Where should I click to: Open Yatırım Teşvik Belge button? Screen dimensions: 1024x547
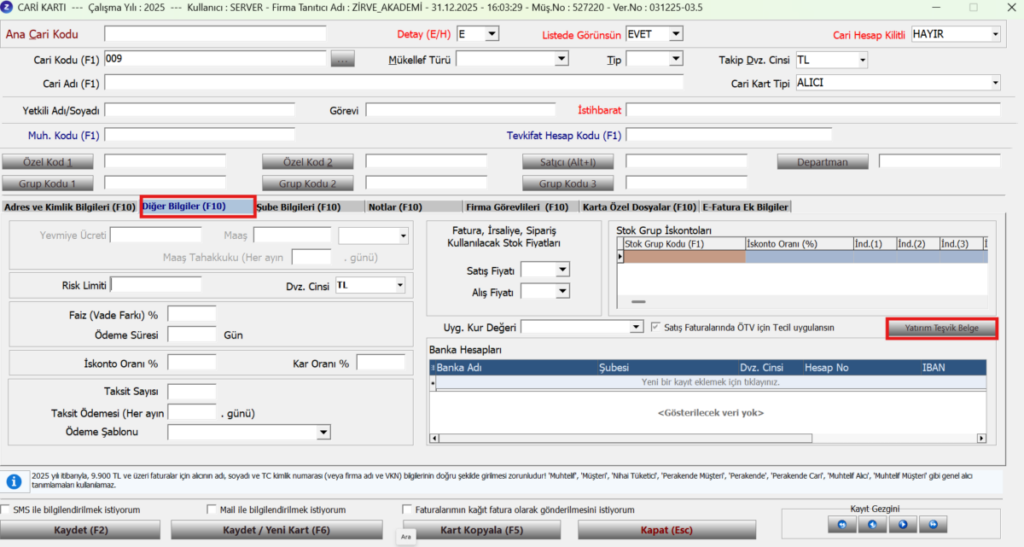(x=941, y=328)
